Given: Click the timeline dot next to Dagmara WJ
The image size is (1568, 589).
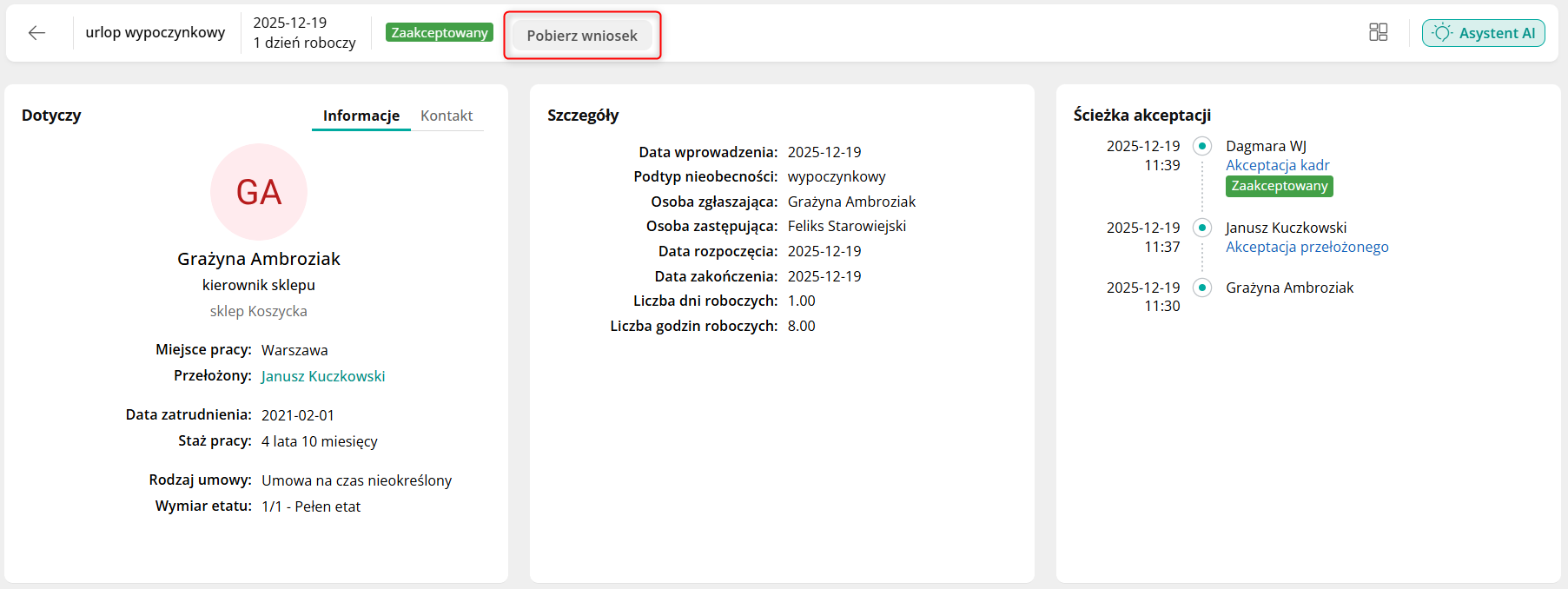Looking at the screenshot, I should 1202,146.
